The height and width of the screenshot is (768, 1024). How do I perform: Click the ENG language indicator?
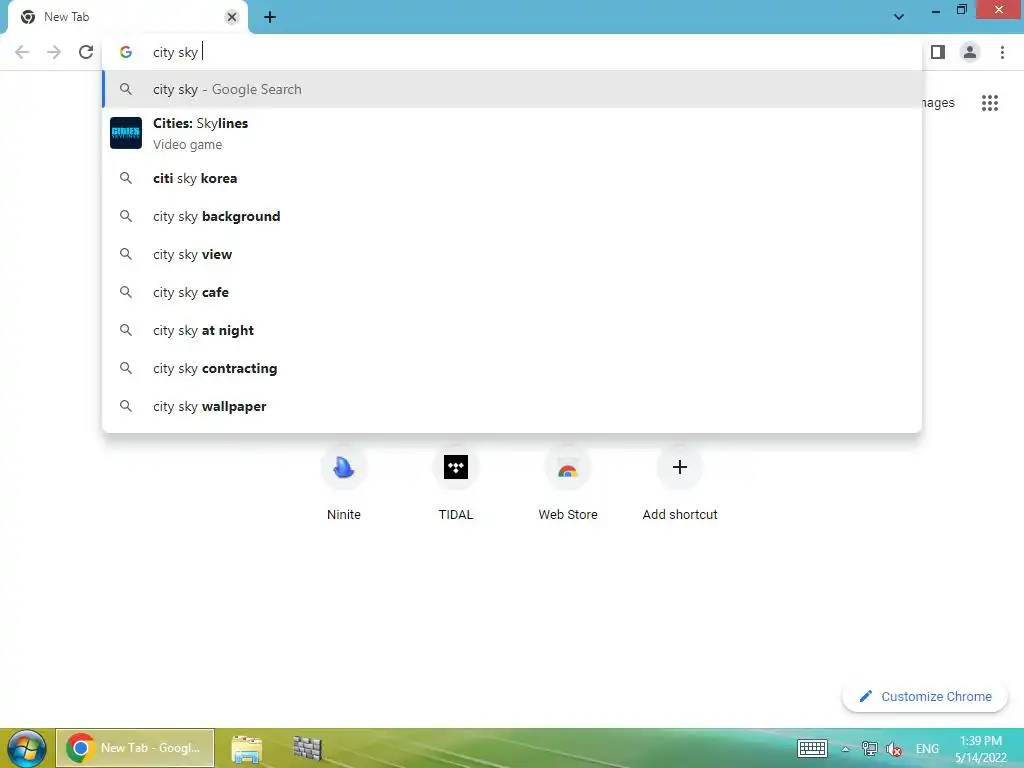coord(927,748)
